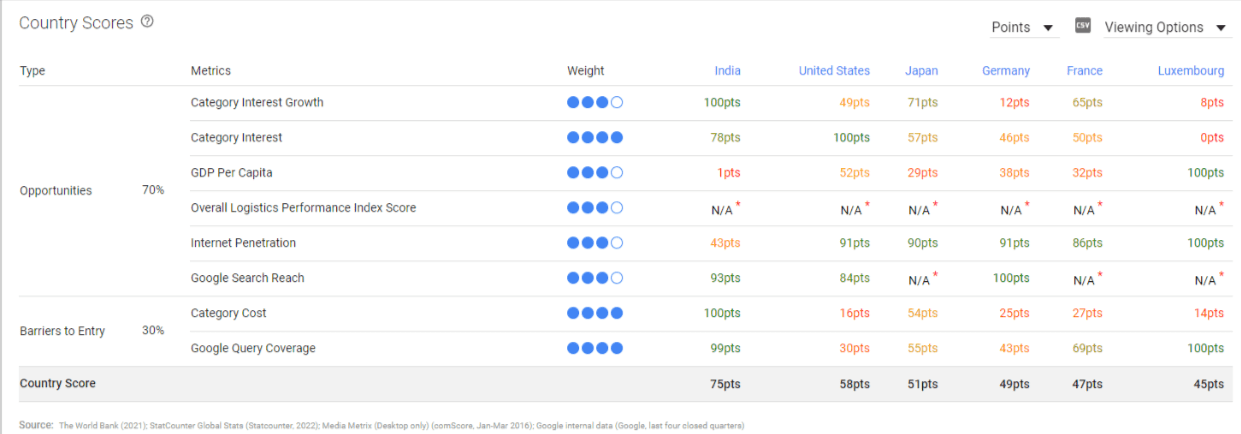Screen dimensions: 1241x434
Task: Set weight dots for Category Cost
Action: [595, 313]
